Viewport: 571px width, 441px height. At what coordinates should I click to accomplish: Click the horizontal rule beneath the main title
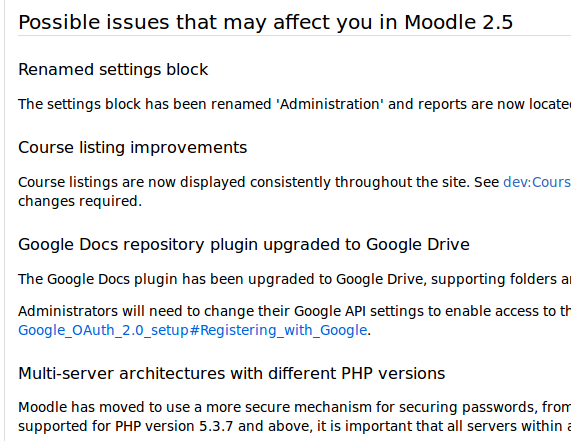295,36
